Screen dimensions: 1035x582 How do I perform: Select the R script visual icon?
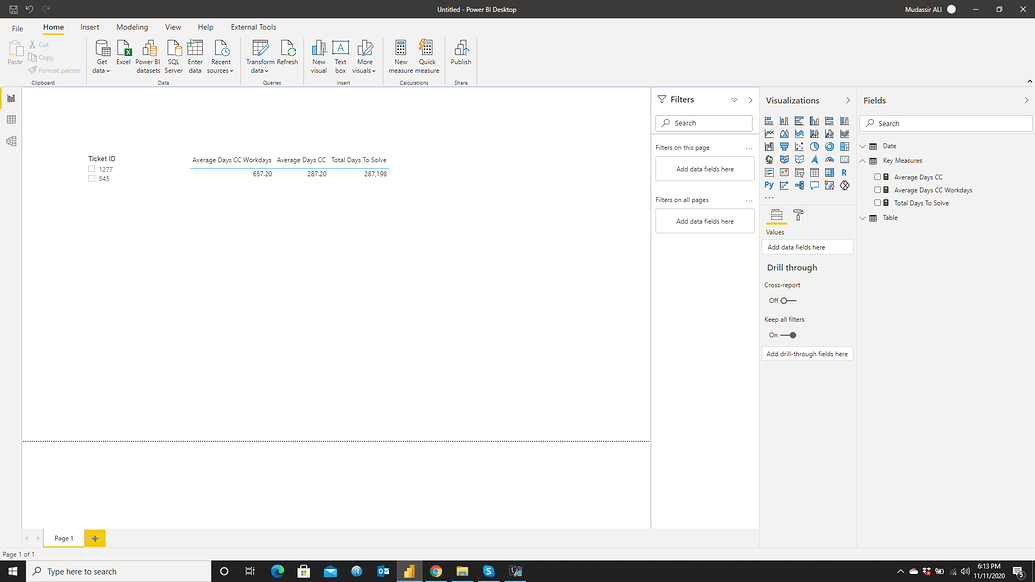(844, 171)
